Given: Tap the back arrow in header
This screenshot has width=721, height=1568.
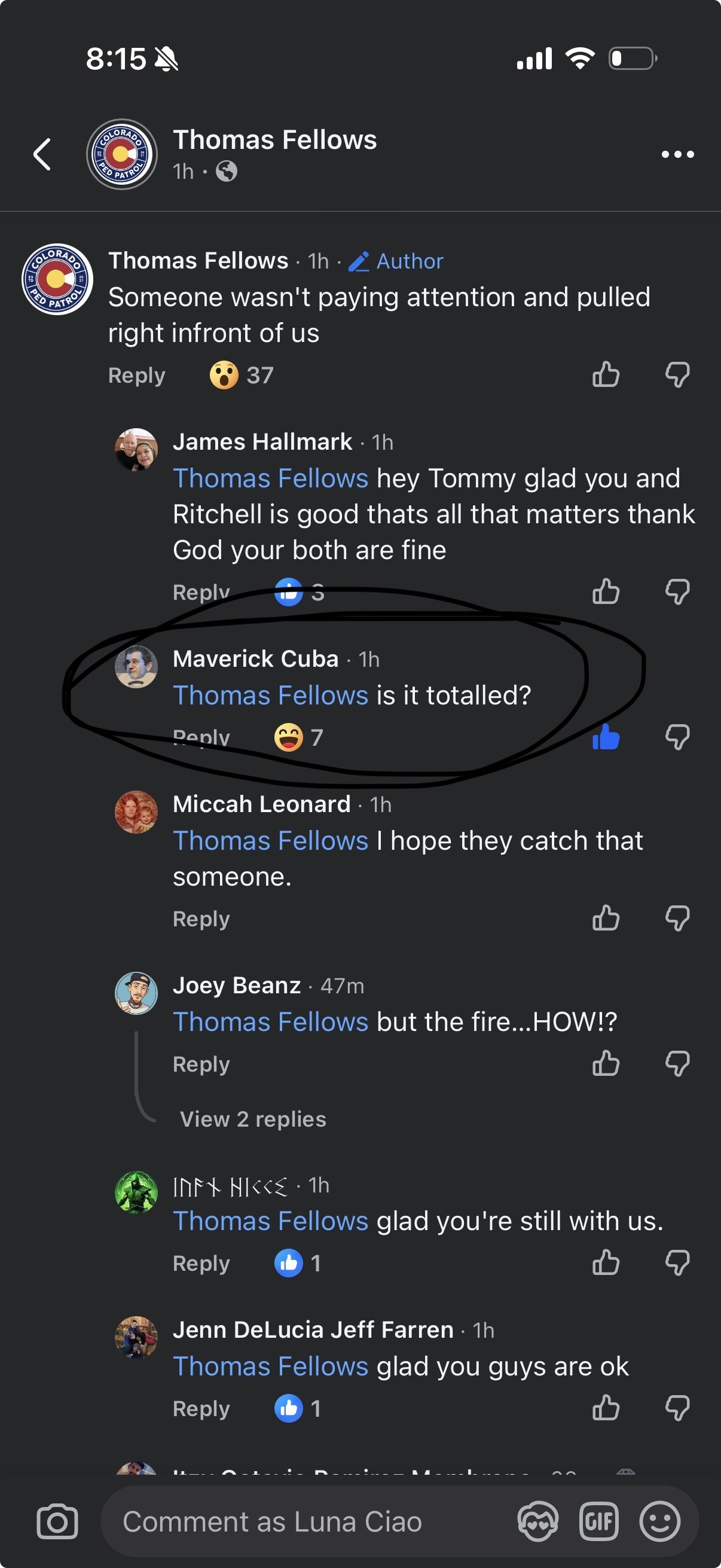Looking at the screenshot, I should (x=42, y=155).
